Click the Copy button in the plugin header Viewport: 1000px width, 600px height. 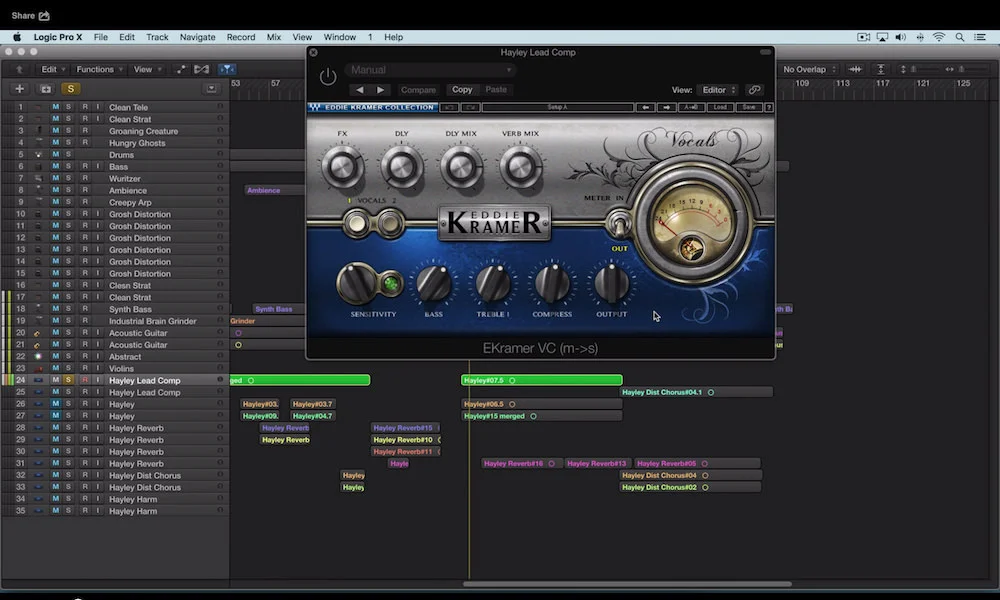coord(462,89)
